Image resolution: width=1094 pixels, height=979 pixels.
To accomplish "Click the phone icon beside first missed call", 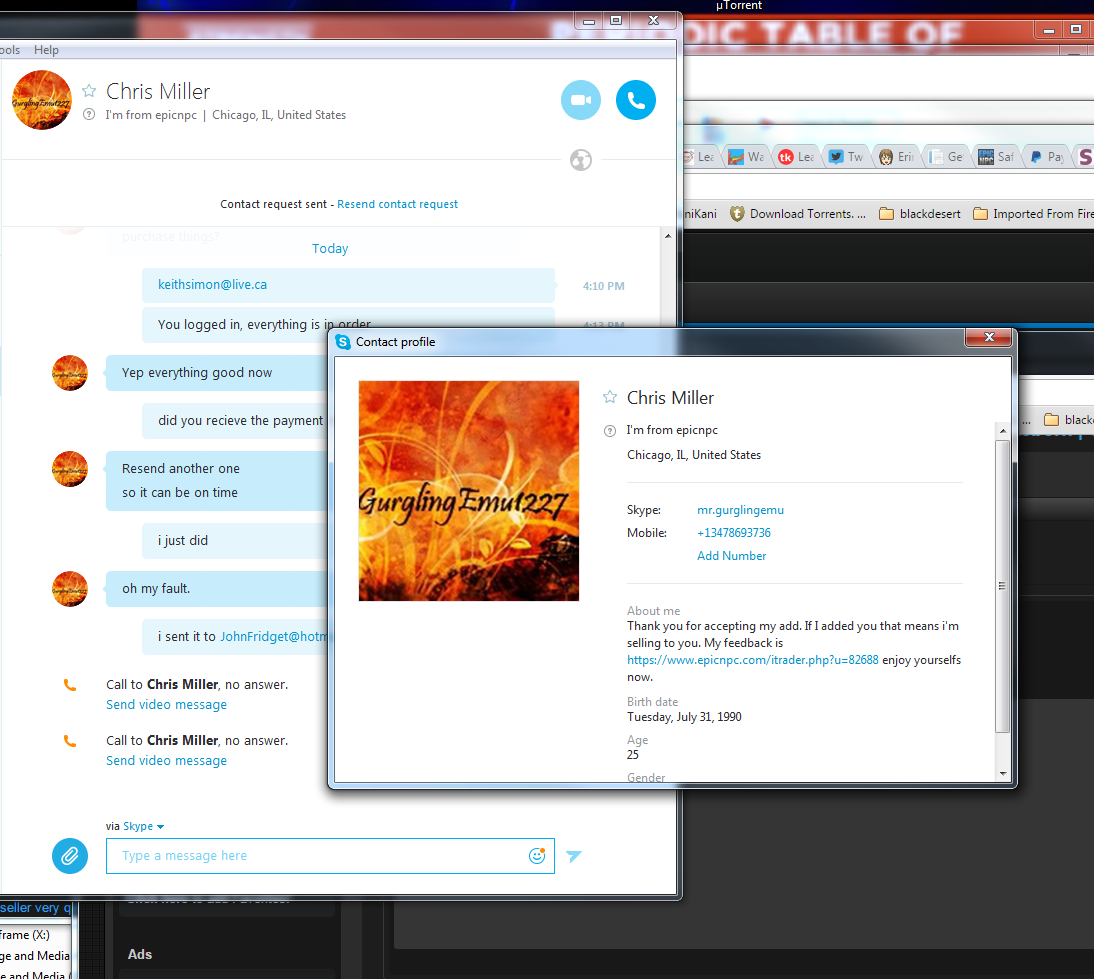I will 70,685.
